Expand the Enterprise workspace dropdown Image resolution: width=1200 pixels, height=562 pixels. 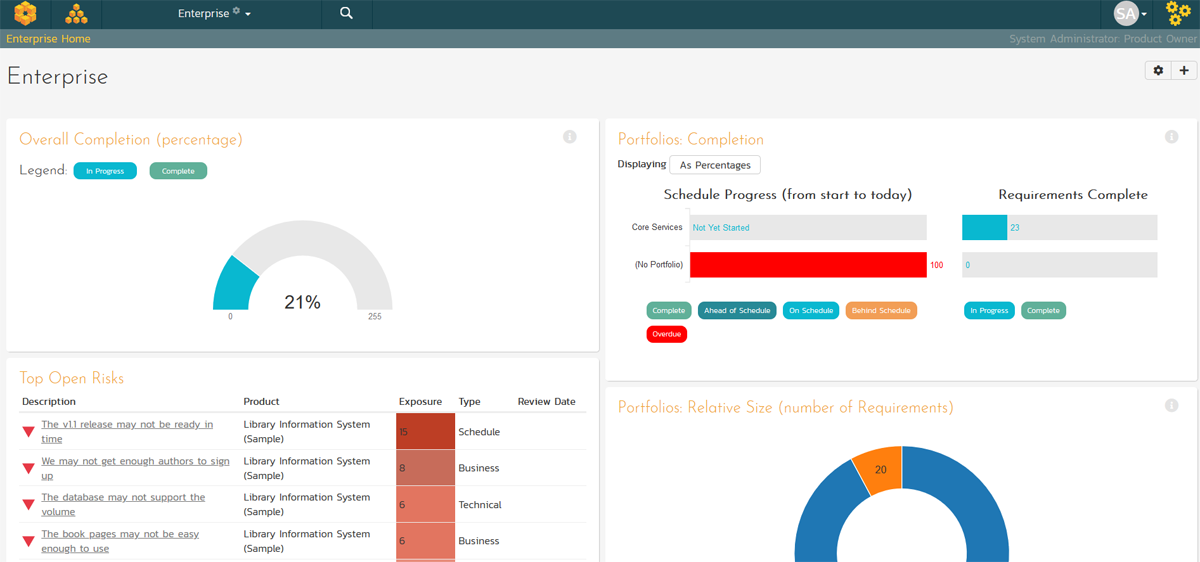(214, 14)
